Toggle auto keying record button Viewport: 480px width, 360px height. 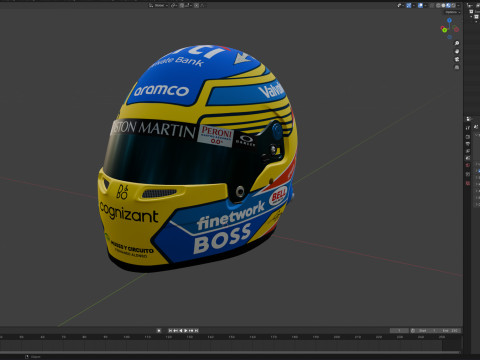pyautogui.click(x=159, y=331)
